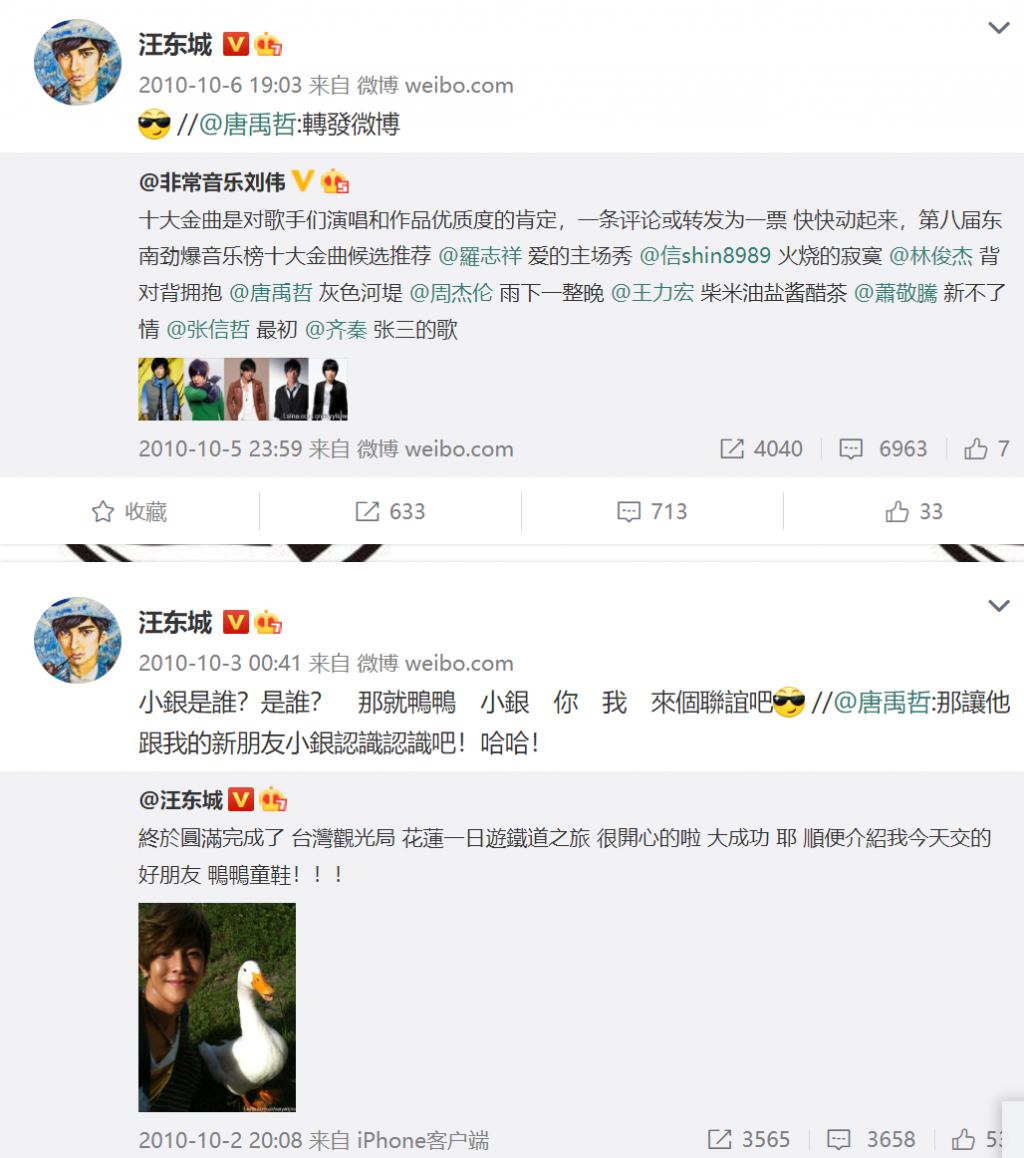Screen dimensions: 1024x1158
Task: Open the five singers image strip
Action: [243, 389]
